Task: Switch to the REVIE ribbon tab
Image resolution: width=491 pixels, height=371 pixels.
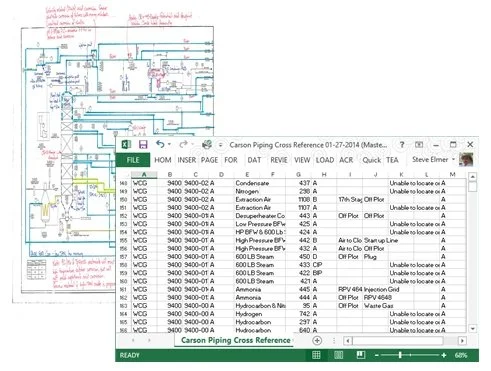Action: [279, 160]
